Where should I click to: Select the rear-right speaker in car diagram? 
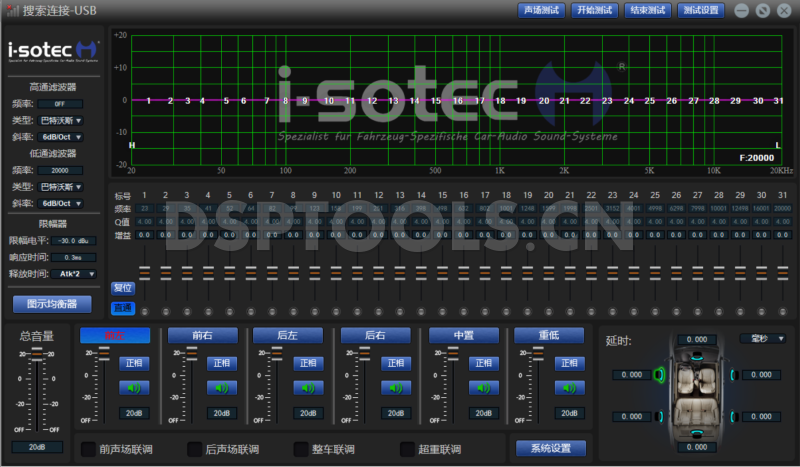pos(734,416)
